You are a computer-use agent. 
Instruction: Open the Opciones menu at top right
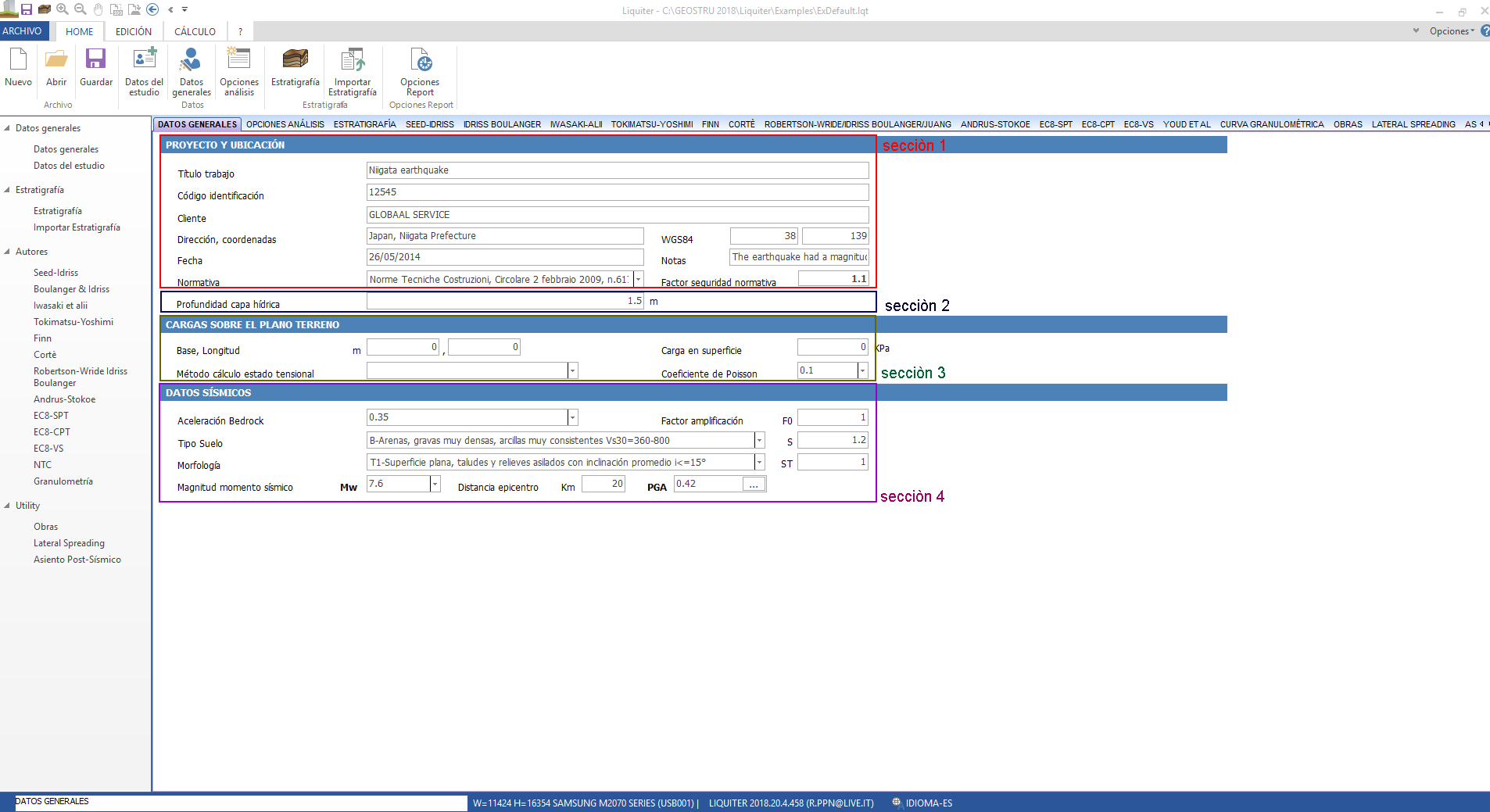(1452, 31)
